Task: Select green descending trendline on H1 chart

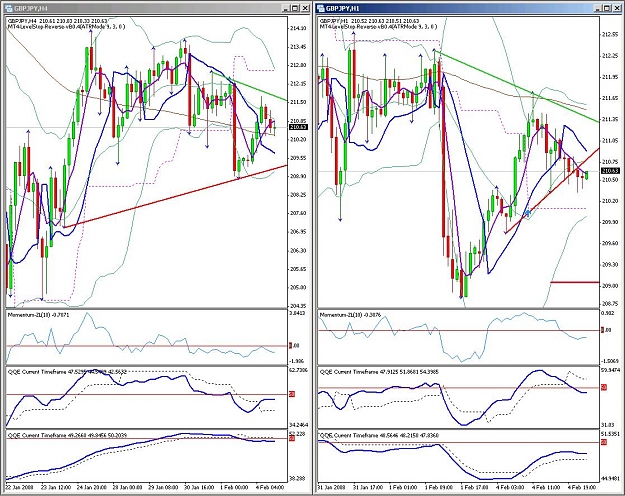Action: 517,86
